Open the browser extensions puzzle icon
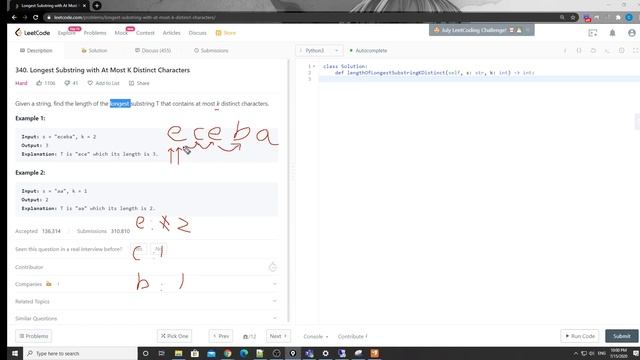 pyautogui.click(x=618, y=18)
